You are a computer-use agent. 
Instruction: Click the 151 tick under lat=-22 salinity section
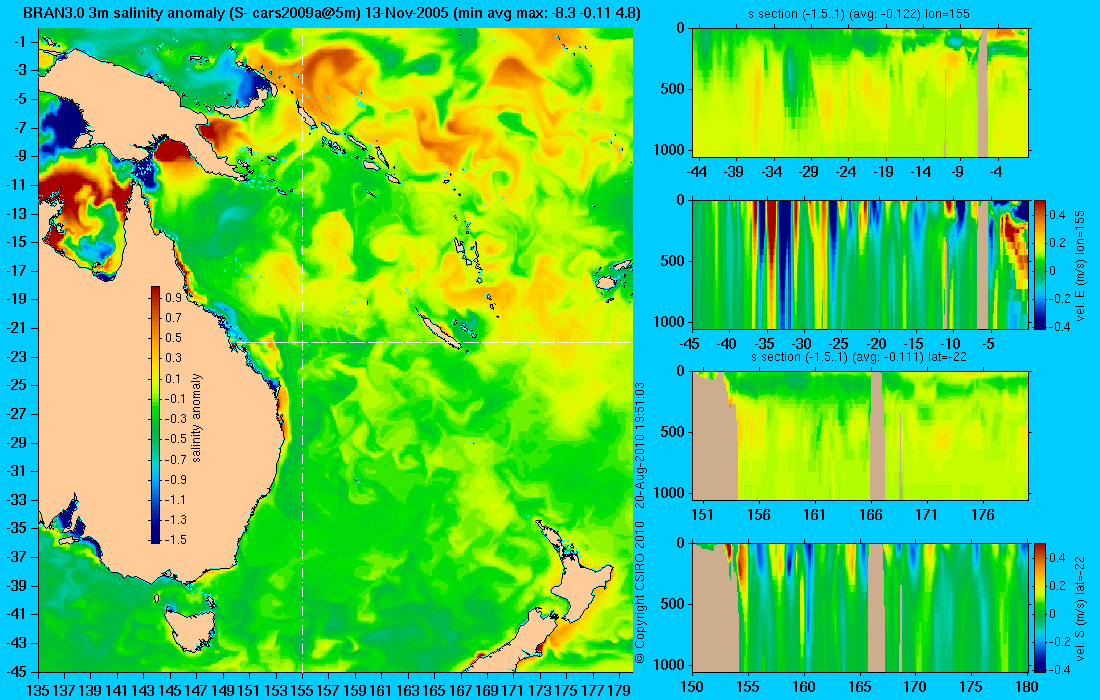coord(702,515)
